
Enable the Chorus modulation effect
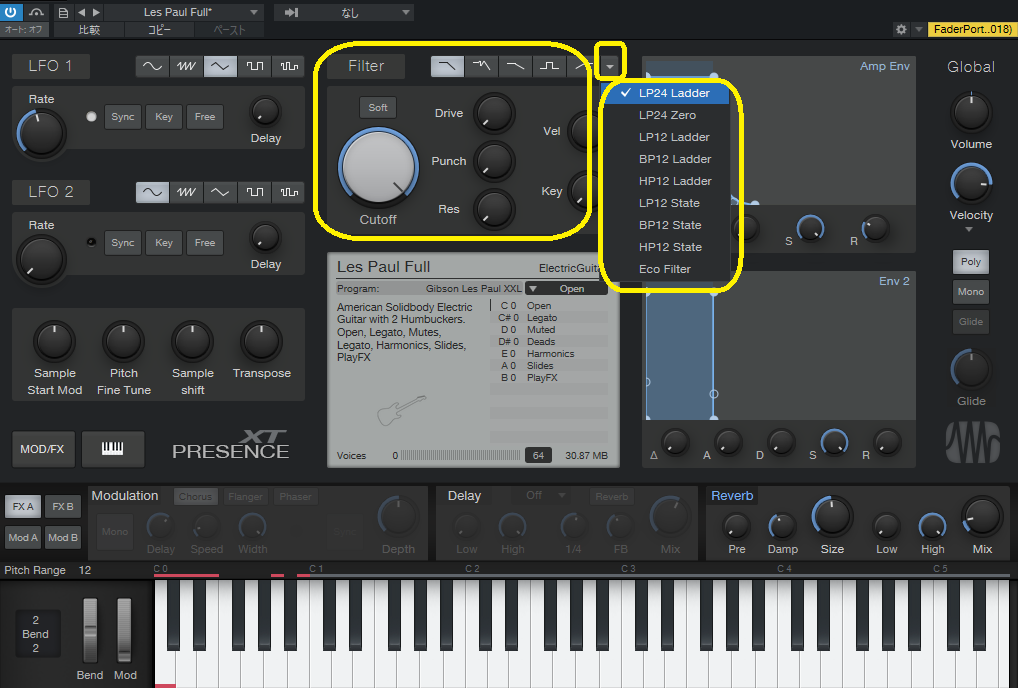point(195,497)
